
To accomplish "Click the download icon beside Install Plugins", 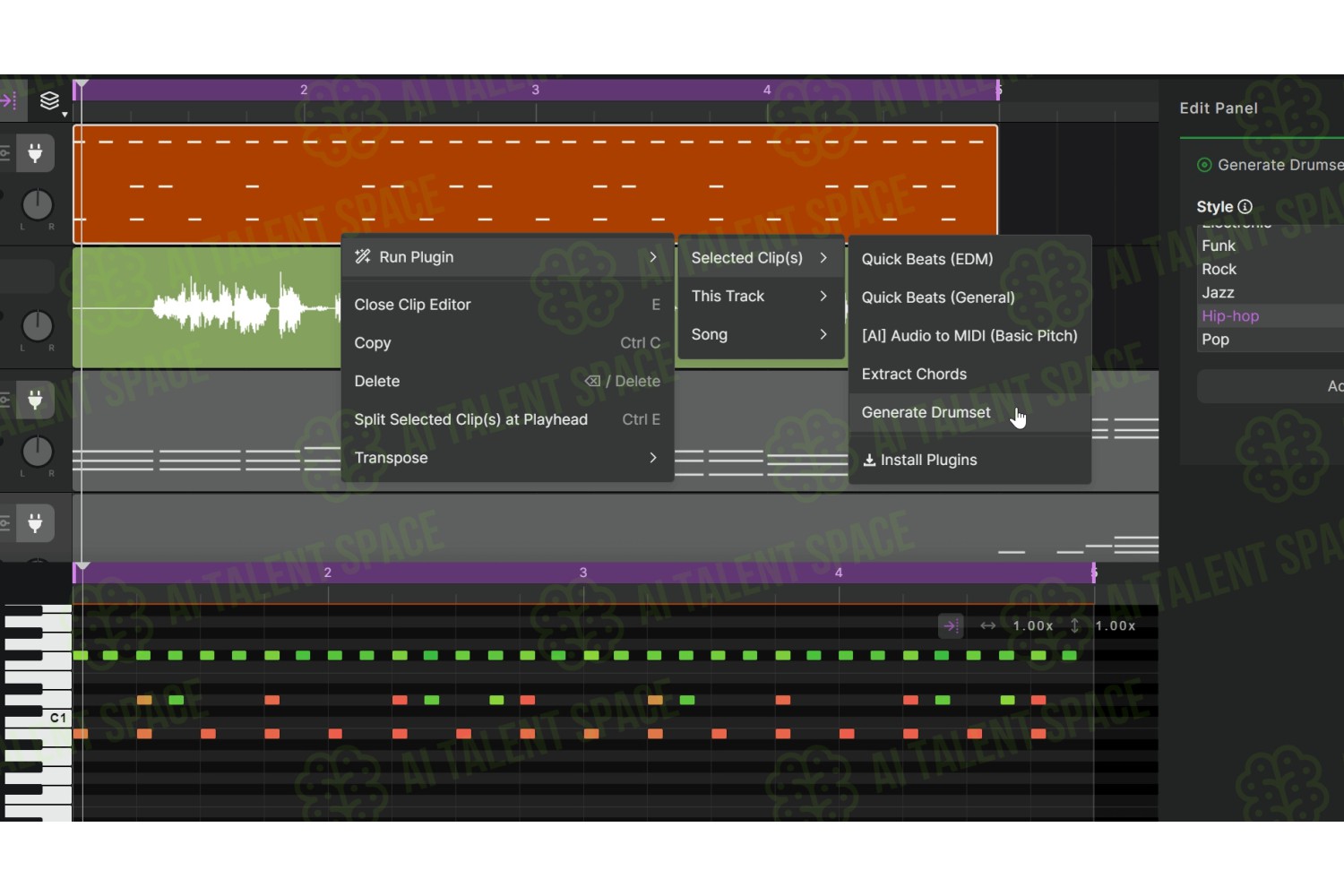I will coord(869,460).
